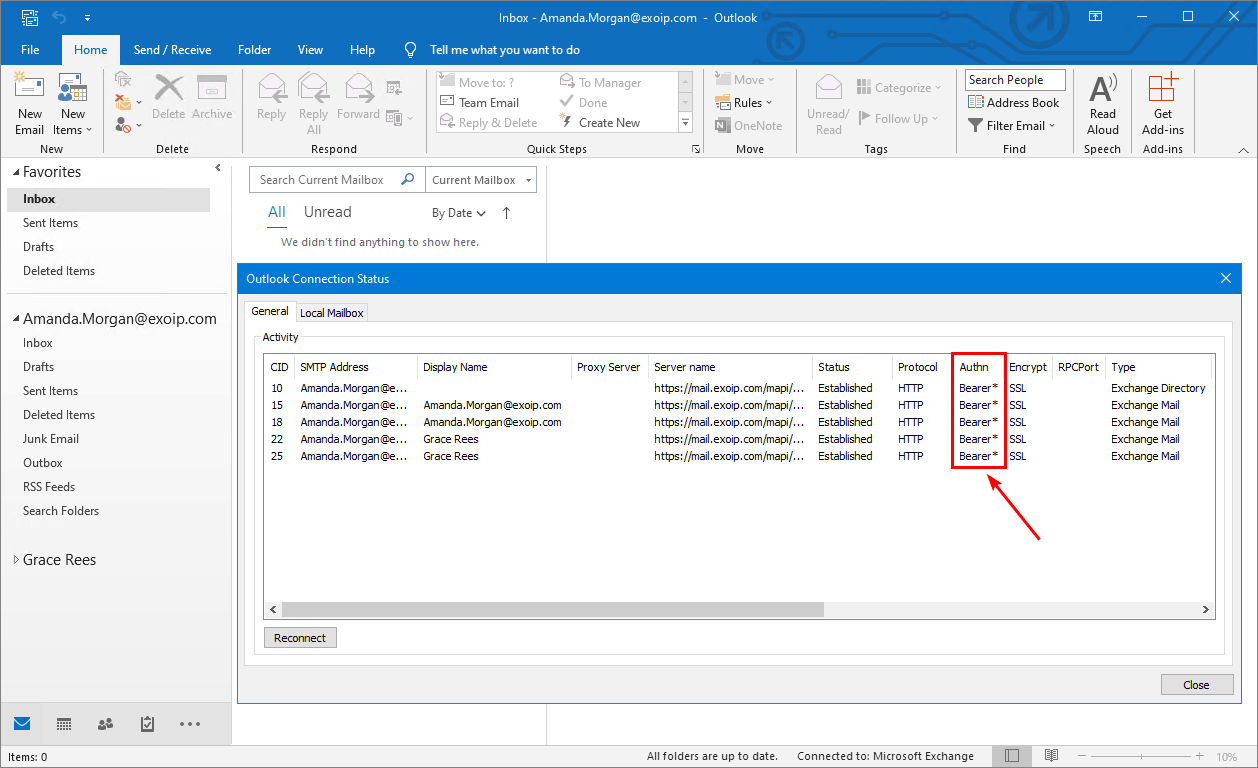The width and height of the screenshot is (1258, 768).
Task: Open the By Date sort dropdown
Action: coord(458,213)
